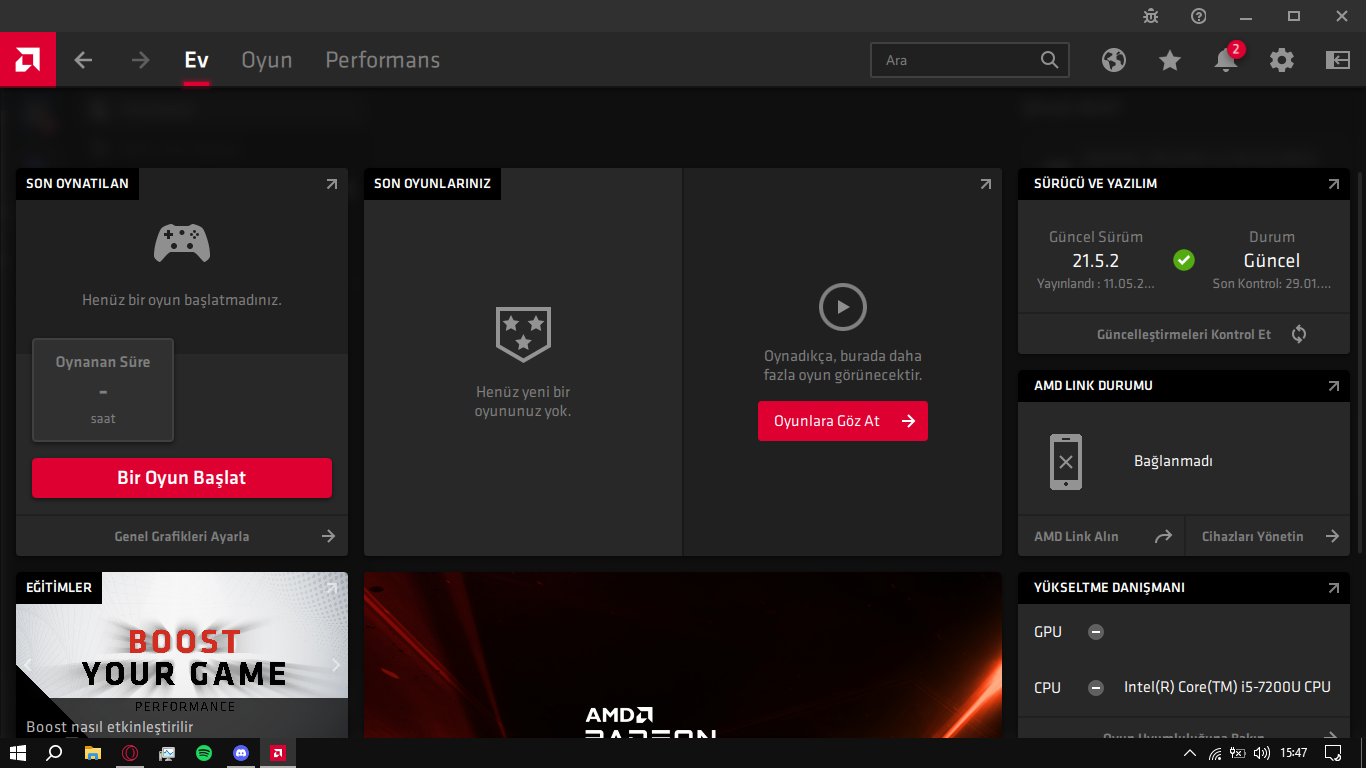Image resolution: width=1366 pixels, height=768 pixels.
Task: Click the magnifier search icon
Action: click(x=1049, y=60)
